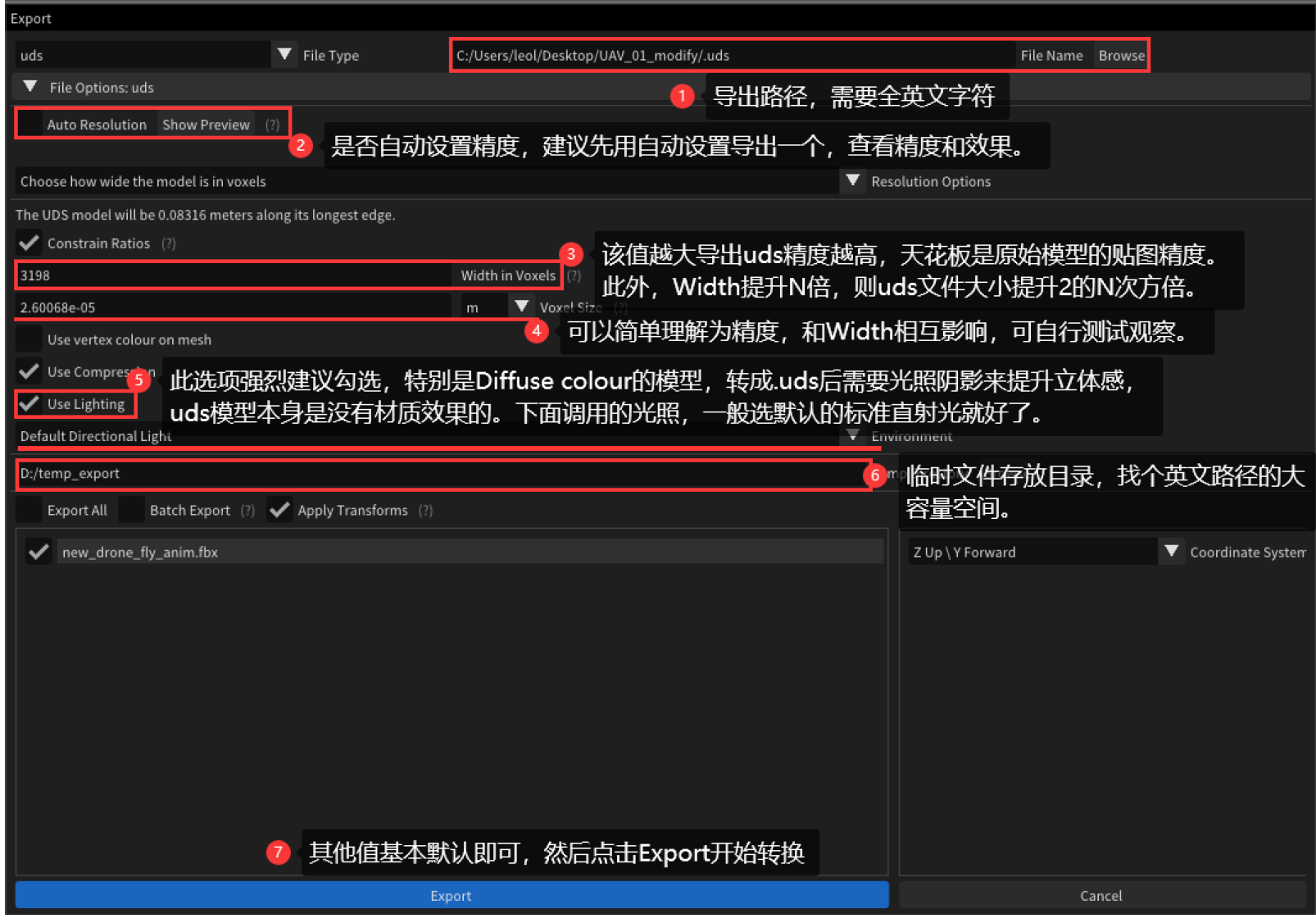1316x923 pixels.
Task: Open the Default Directional Light environment dropdown
Action: tap(852, 435)
